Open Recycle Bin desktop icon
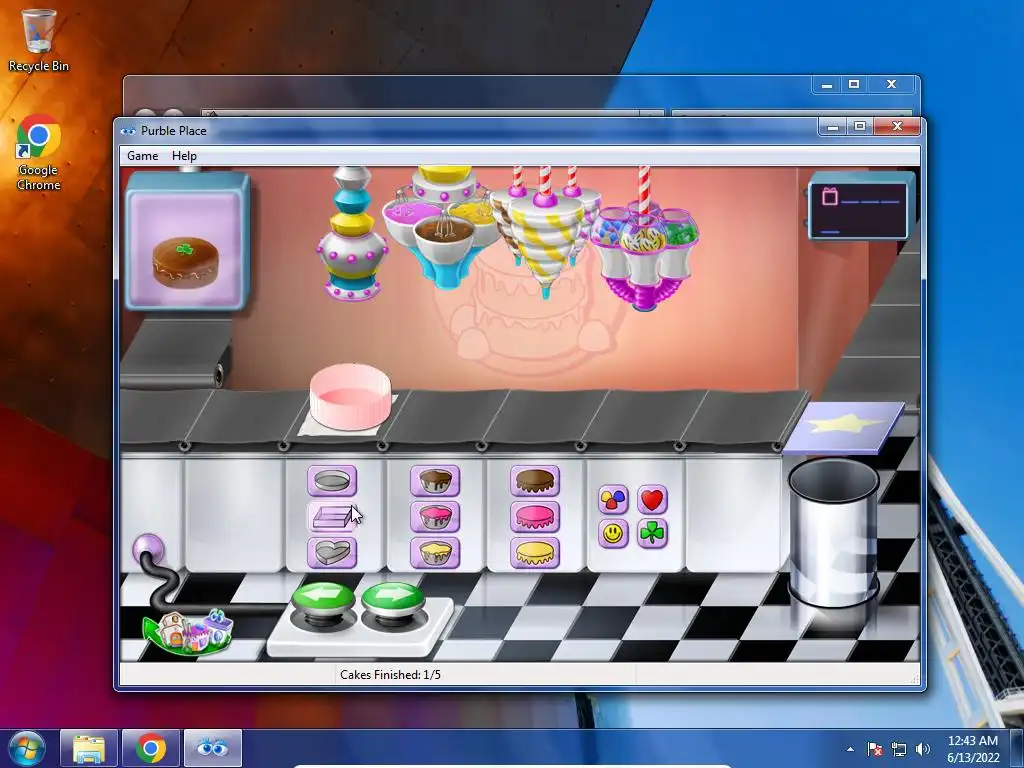This screenshot has width=1024, height=768. [x=38, y=39]
